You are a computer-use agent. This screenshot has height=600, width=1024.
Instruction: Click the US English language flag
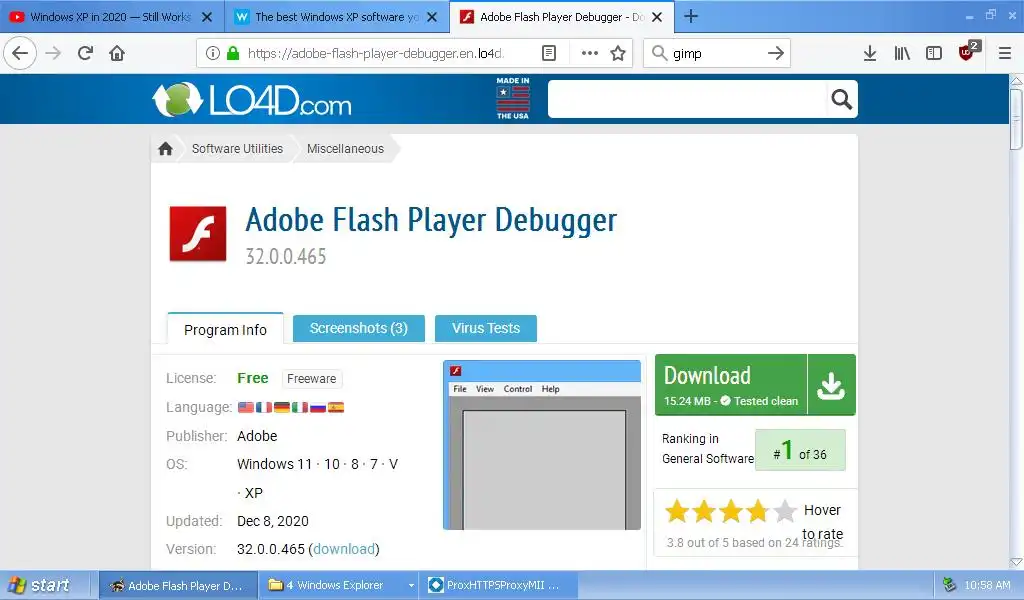pyautogui.click(x=246, y=407)
